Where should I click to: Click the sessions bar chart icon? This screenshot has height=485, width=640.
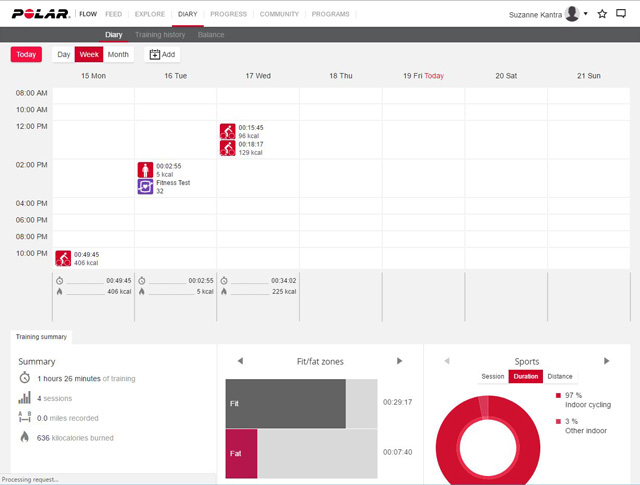pyautogui.click(x=24, y=398)
